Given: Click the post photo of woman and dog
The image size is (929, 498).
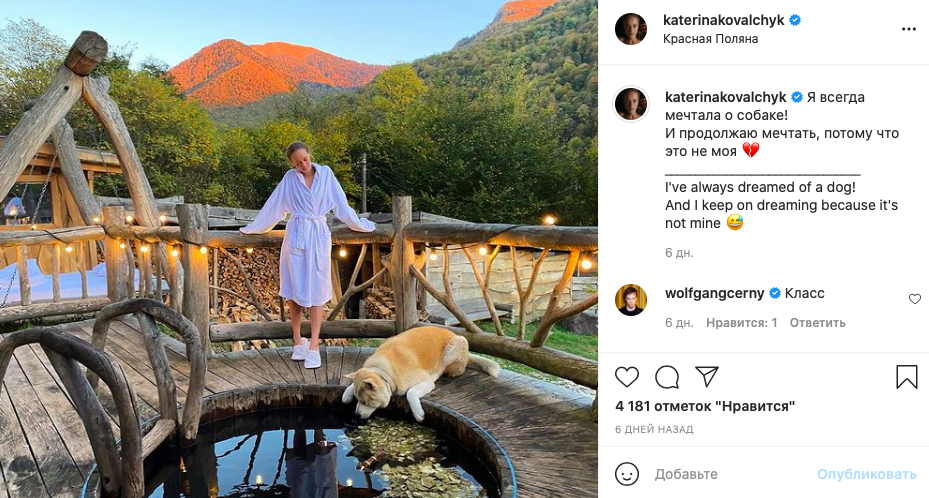Looking at the screenshot, I should coord(299,249).
